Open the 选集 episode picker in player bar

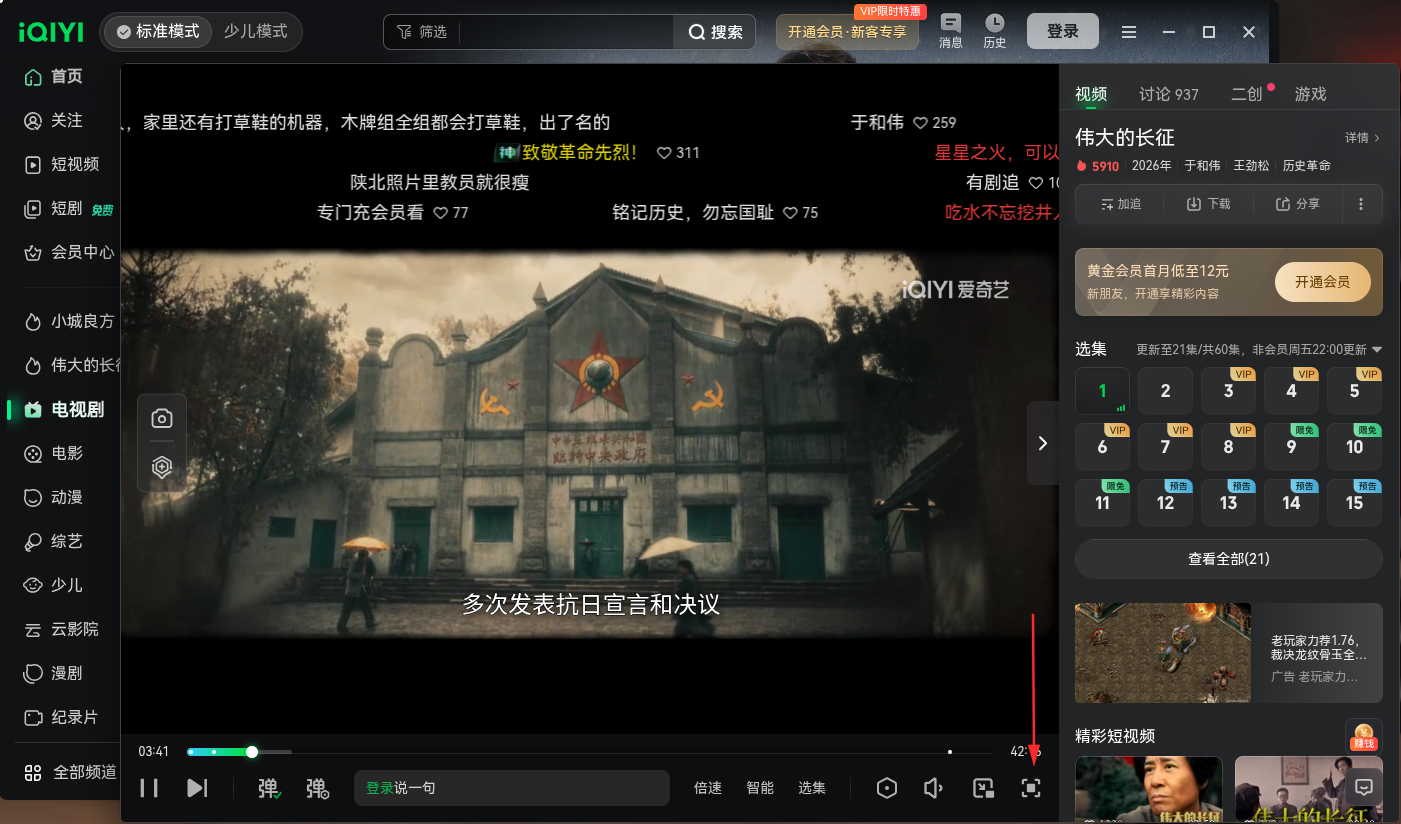[x=812, y=788]
